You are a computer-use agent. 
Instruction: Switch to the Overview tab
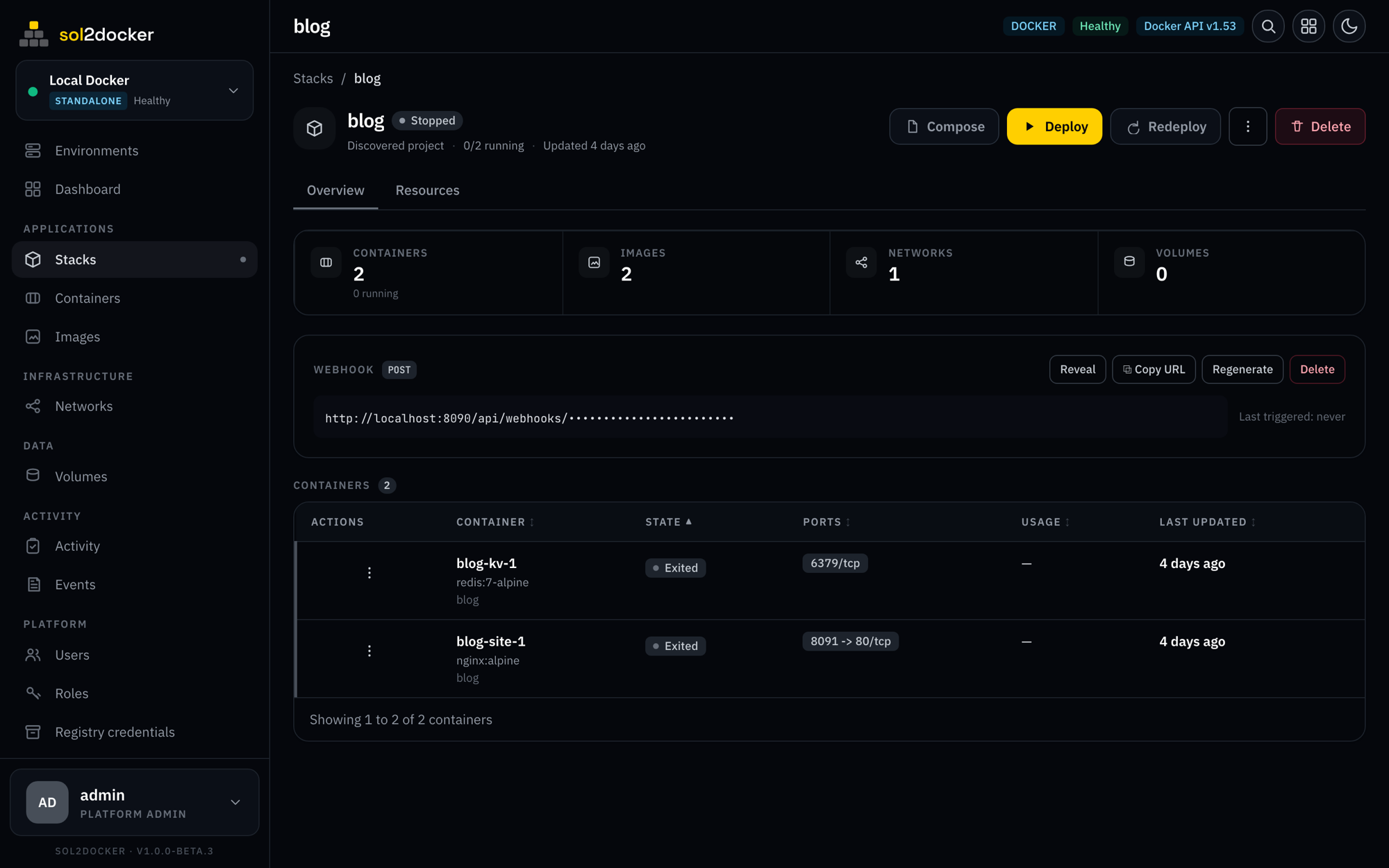[335, 190]
